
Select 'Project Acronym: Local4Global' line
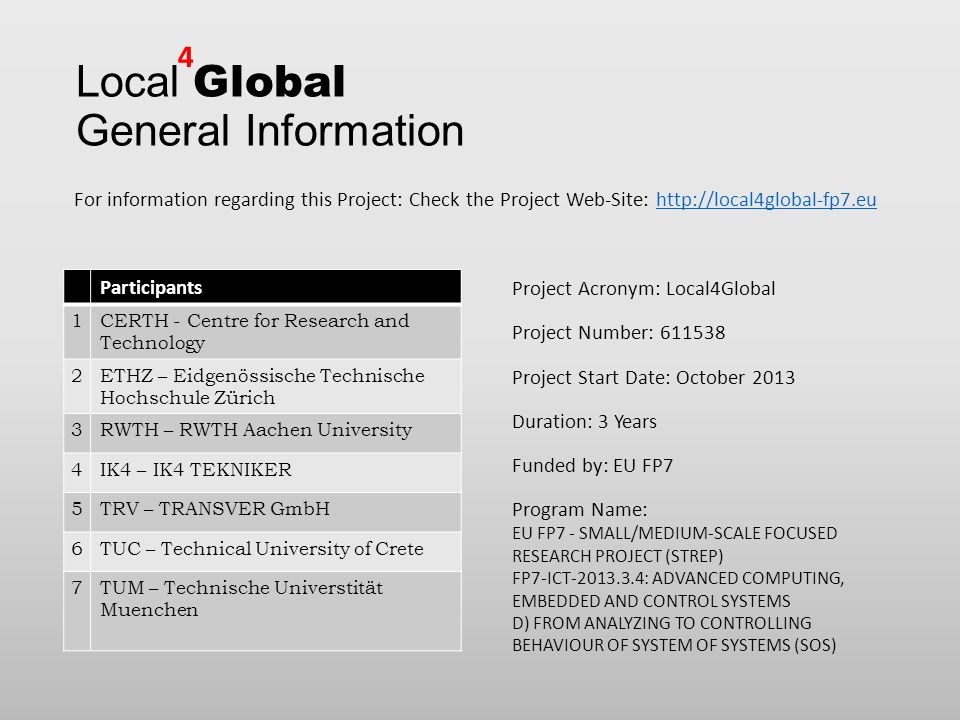(643, 289)
